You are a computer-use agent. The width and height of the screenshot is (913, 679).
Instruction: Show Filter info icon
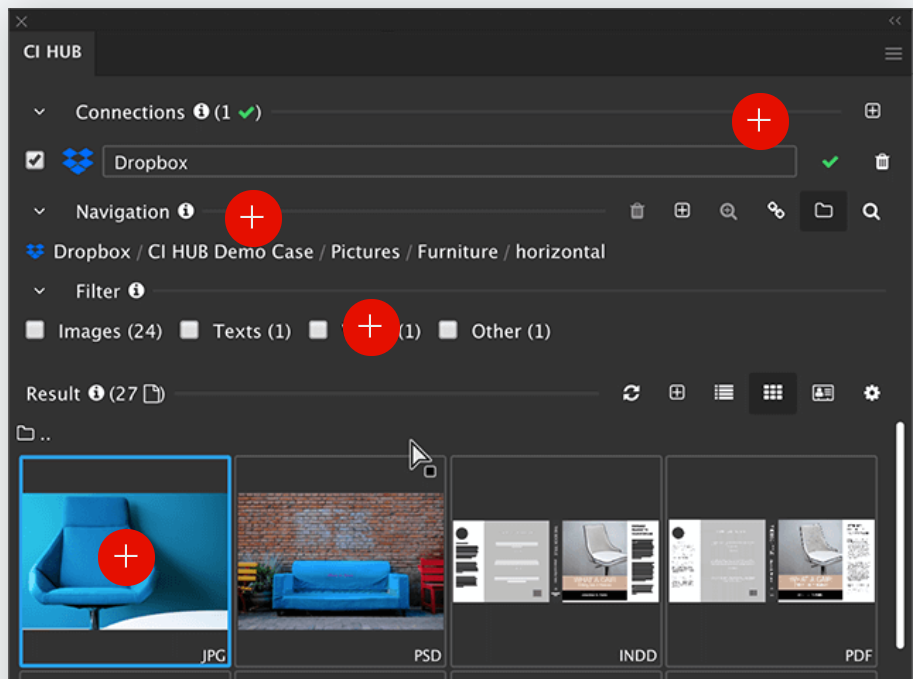pos(136,290)
